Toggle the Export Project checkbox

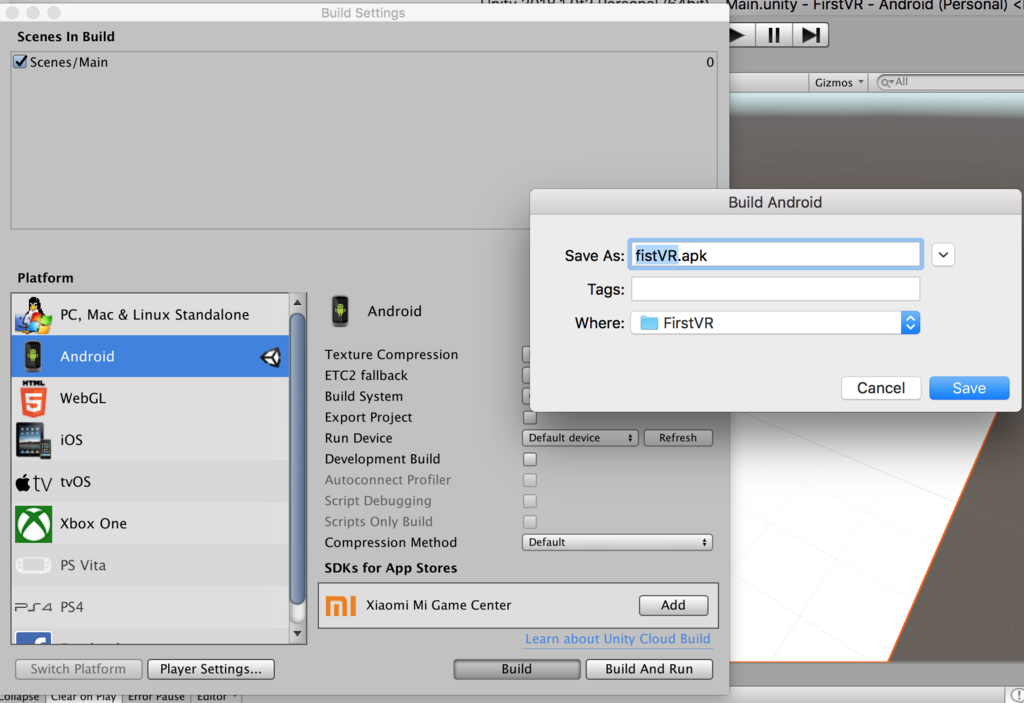[530, 417]
